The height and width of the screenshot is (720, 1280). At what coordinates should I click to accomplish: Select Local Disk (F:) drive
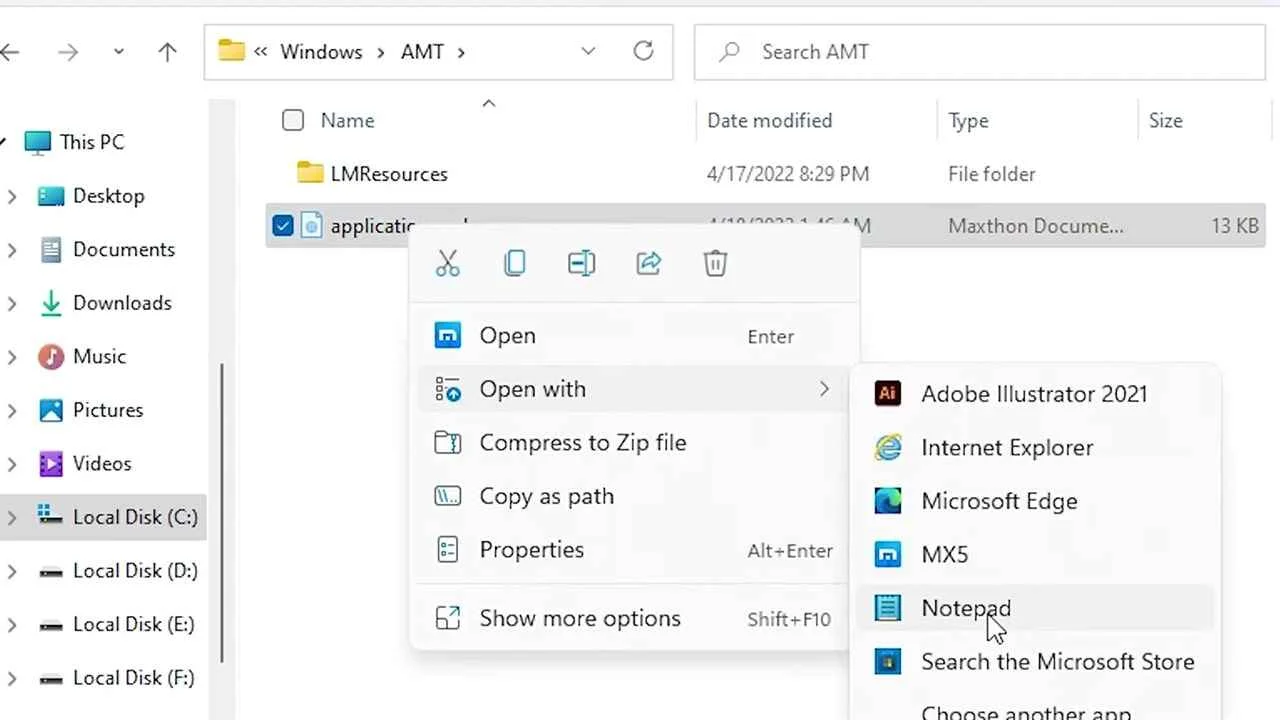click(133, 677)
